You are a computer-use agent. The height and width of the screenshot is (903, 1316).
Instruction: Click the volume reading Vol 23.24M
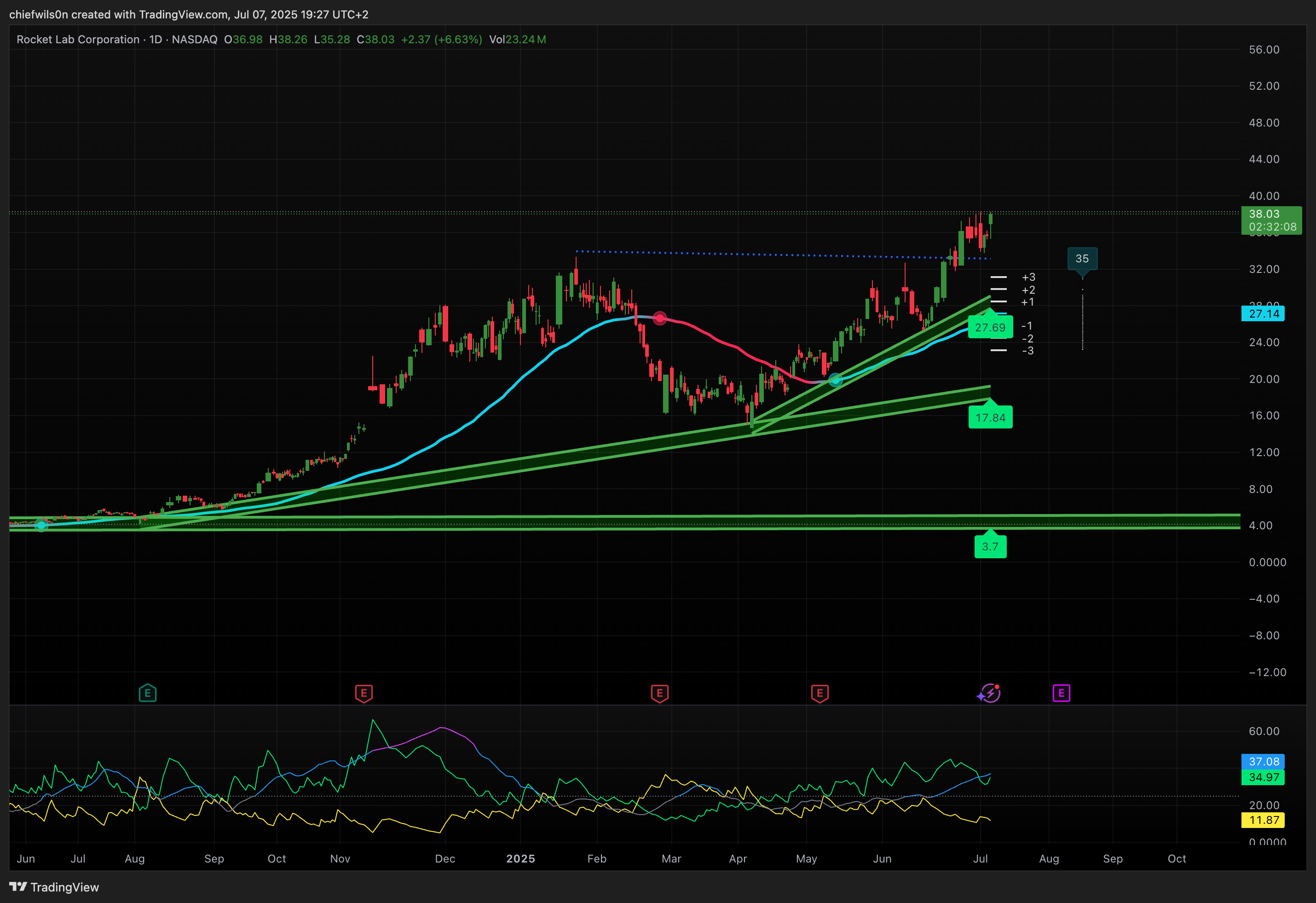[518, 39]
